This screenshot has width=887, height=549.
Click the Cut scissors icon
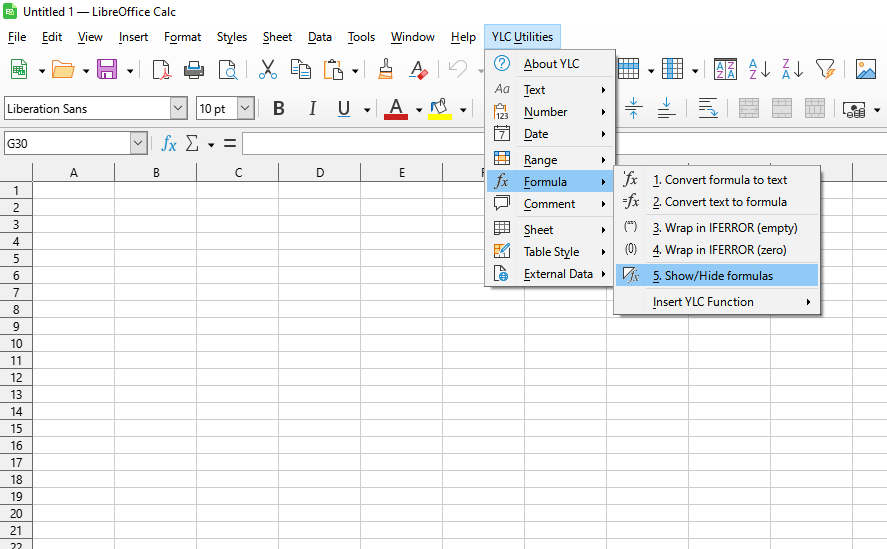(x=267, y=69)
